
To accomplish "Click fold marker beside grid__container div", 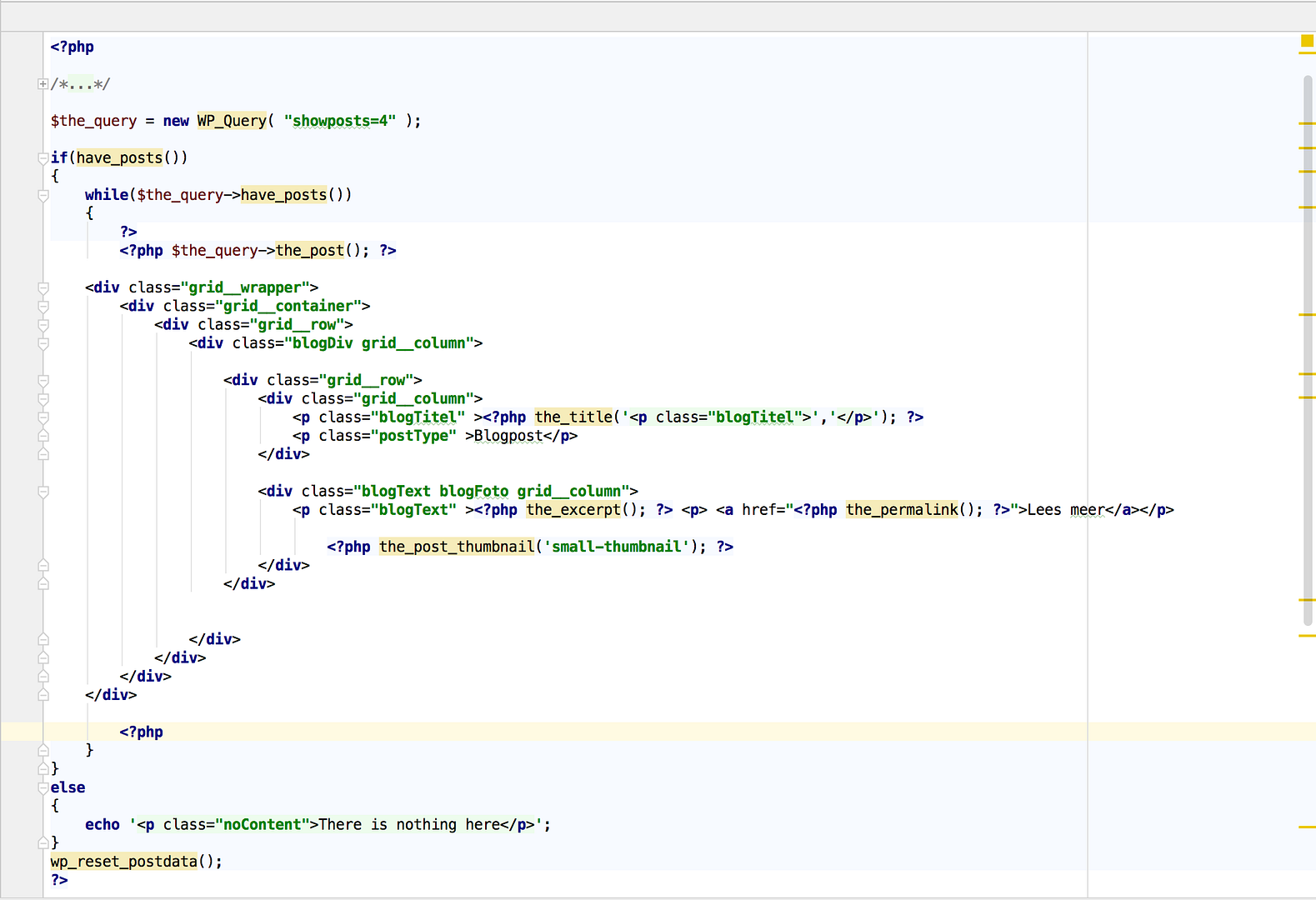I will [x=43, y=307].
